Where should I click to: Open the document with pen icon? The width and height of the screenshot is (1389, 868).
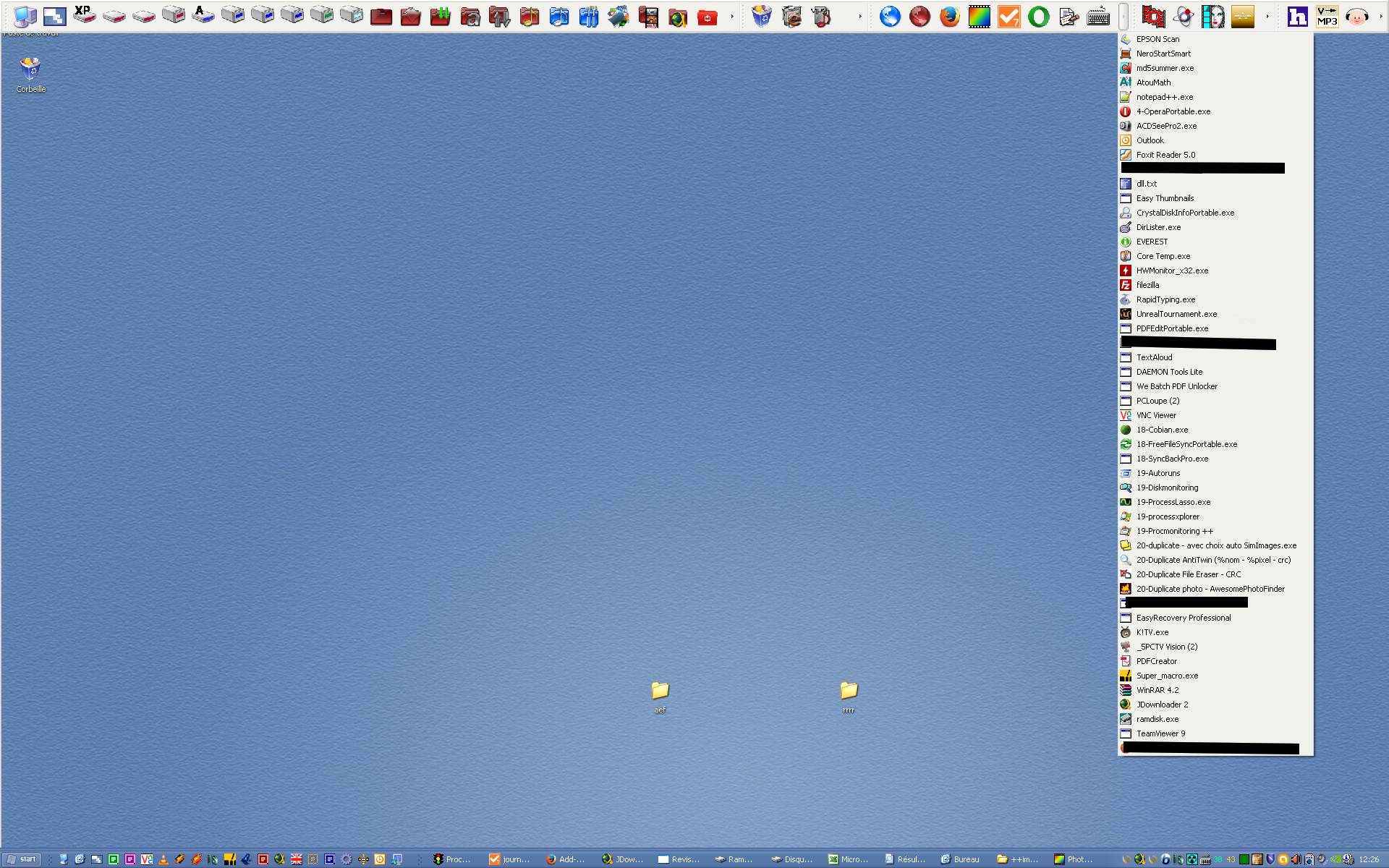tap(1069, 16)
